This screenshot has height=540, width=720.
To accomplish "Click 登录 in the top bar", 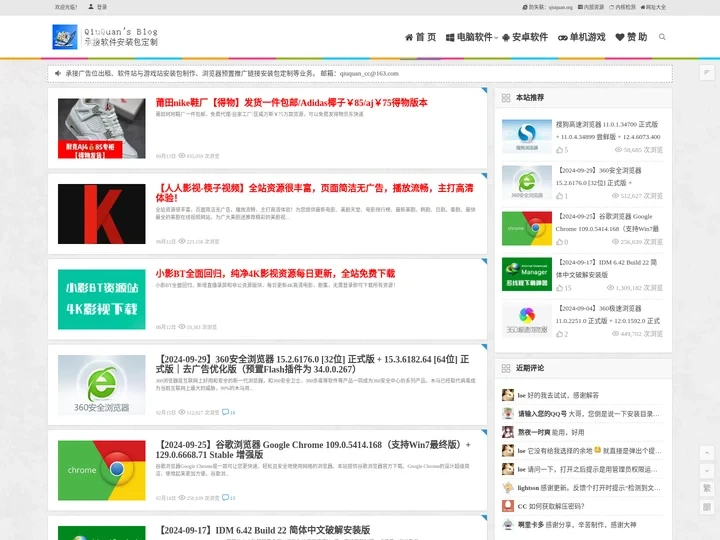I will 102,7.
